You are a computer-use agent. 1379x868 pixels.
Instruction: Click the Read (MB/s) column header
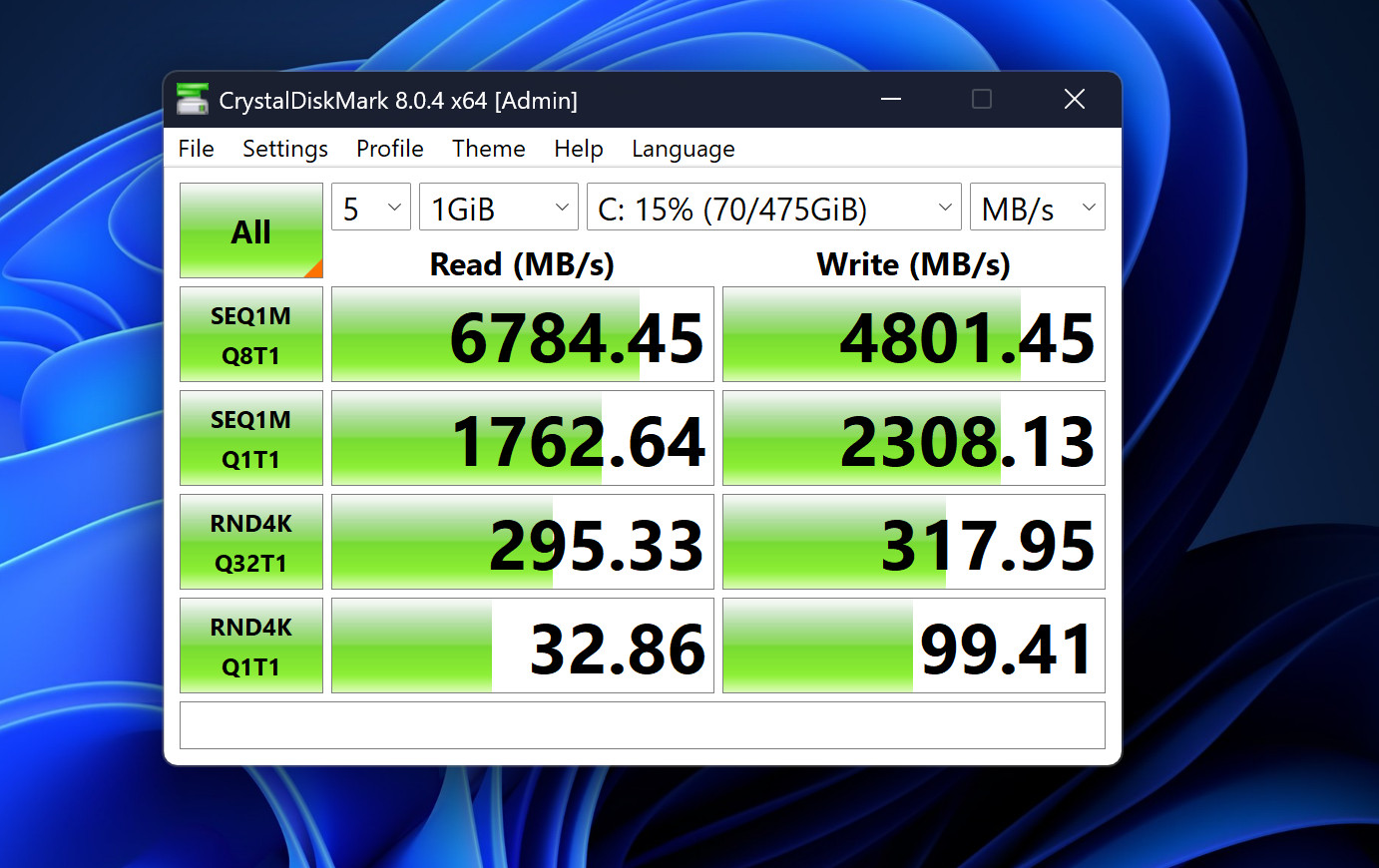coord(522,264)
